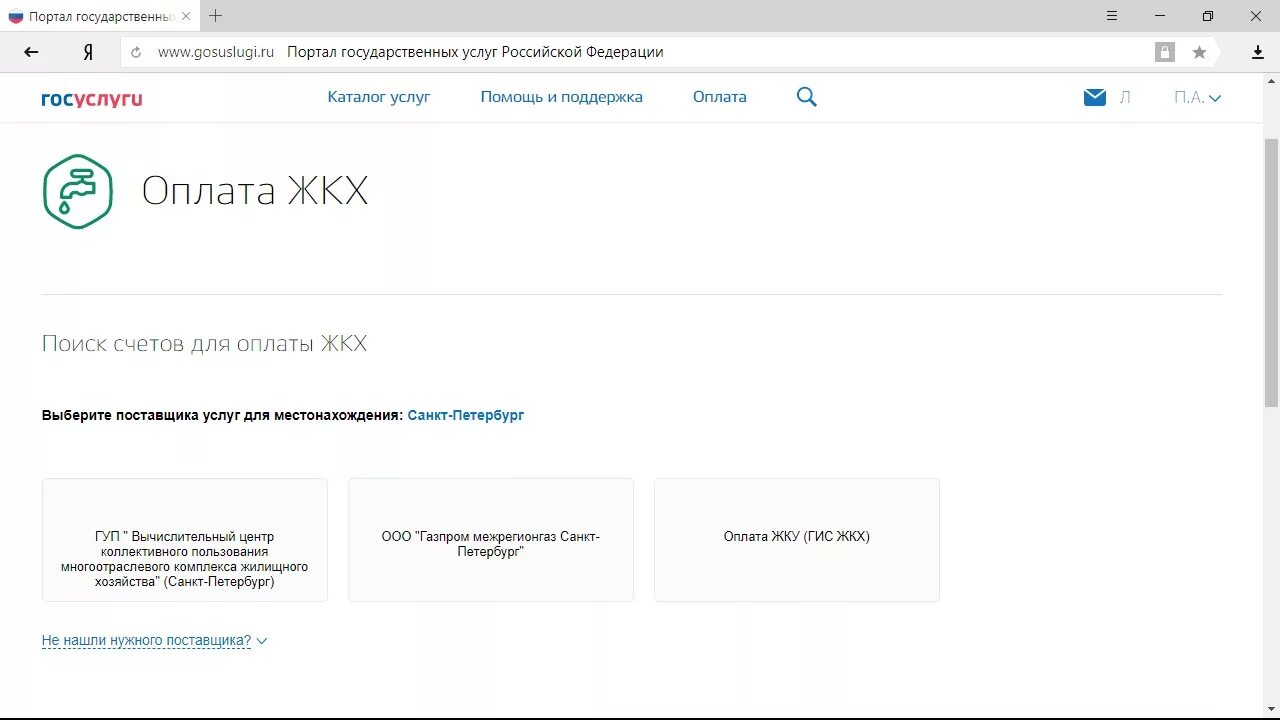1280x720 pixels.
Task: Open browser downloads arrow icon
Action: (1258, 52)
